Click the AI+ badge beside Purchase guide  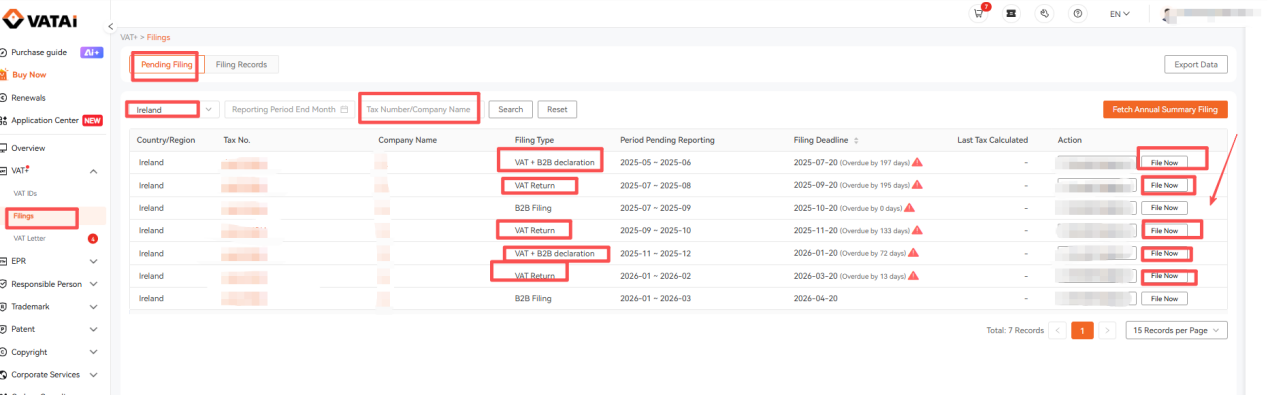pos(92,52)
